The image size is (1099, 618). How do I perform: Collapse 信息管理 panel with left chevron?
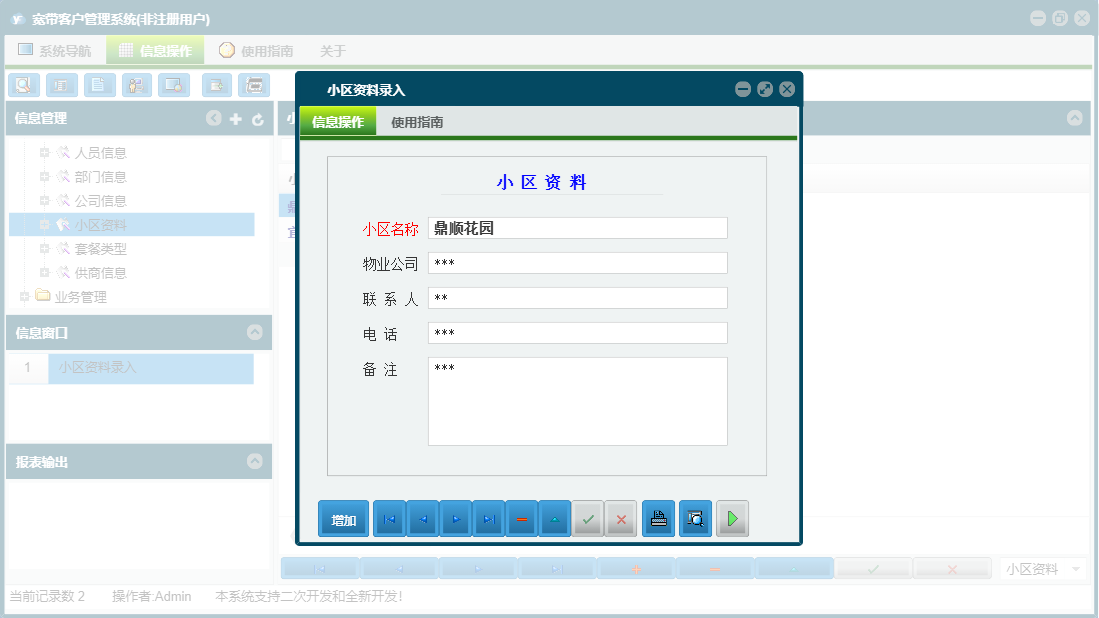pos(214,118)
